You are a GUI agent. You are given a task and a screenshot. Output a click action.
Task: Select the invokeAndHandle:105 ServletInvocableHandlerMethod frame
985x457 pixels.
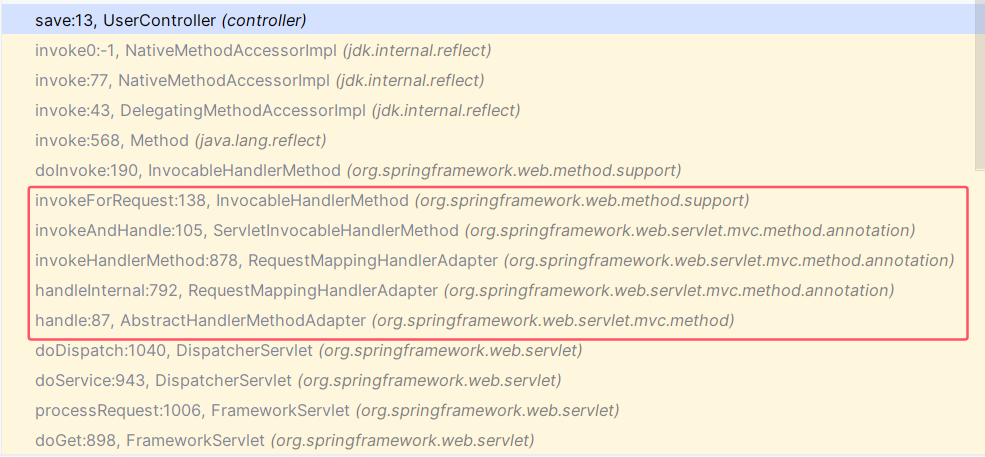[246, 230]
